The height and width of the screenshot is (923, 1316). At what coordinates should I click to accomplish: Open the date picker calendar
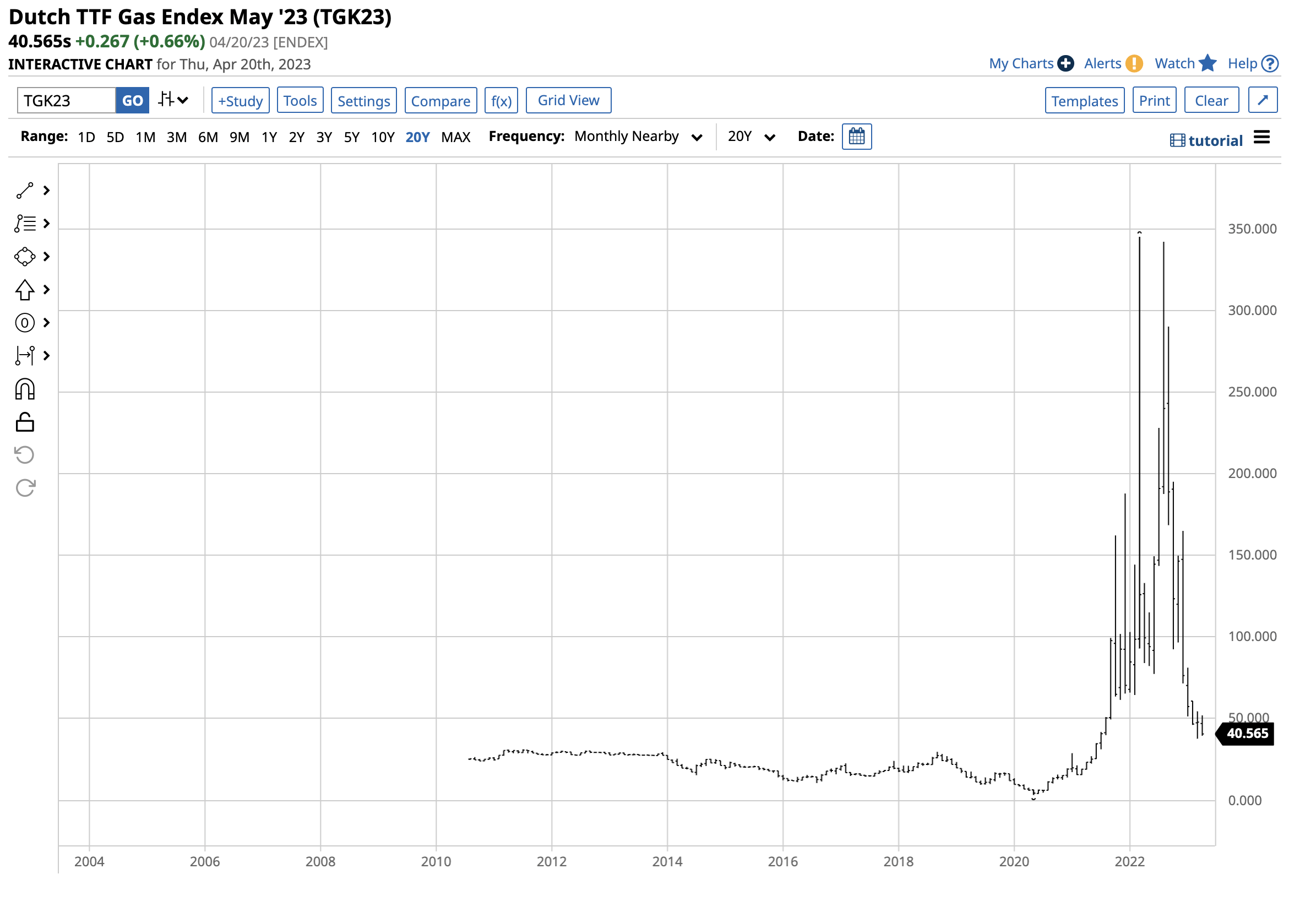click(856, 137)
